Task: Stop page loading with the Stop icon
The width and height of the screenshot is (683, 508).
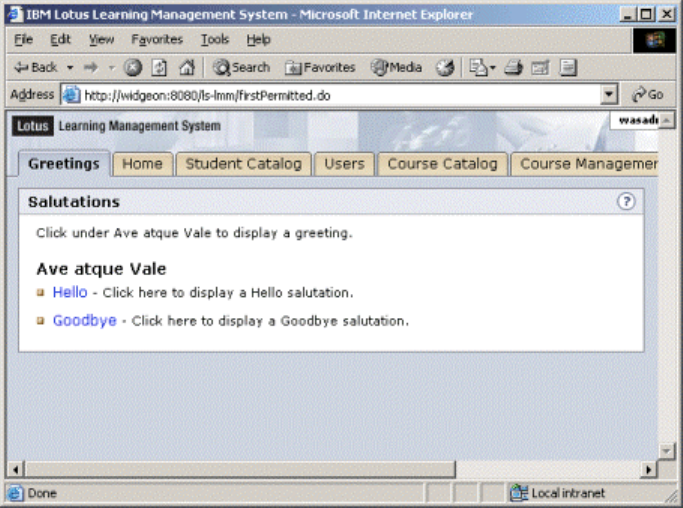Action: tap(133, 68)
